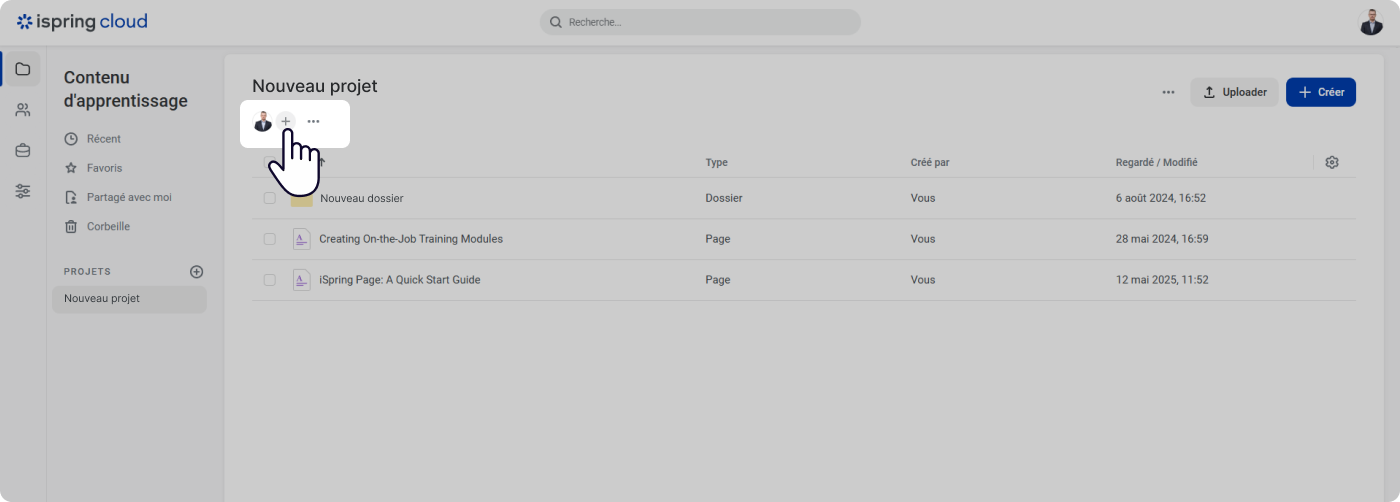Screen dimensions: 1400x502
Task: Select the Creating On-the-Job Training Modules checkbox
Action: tap(270, 239)
